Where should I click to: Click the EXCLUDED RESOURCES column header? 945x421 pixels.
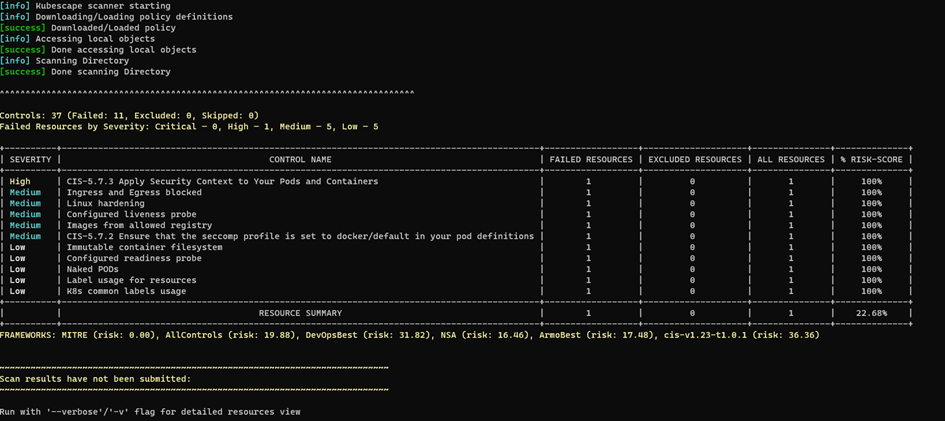tap(695, 160)
